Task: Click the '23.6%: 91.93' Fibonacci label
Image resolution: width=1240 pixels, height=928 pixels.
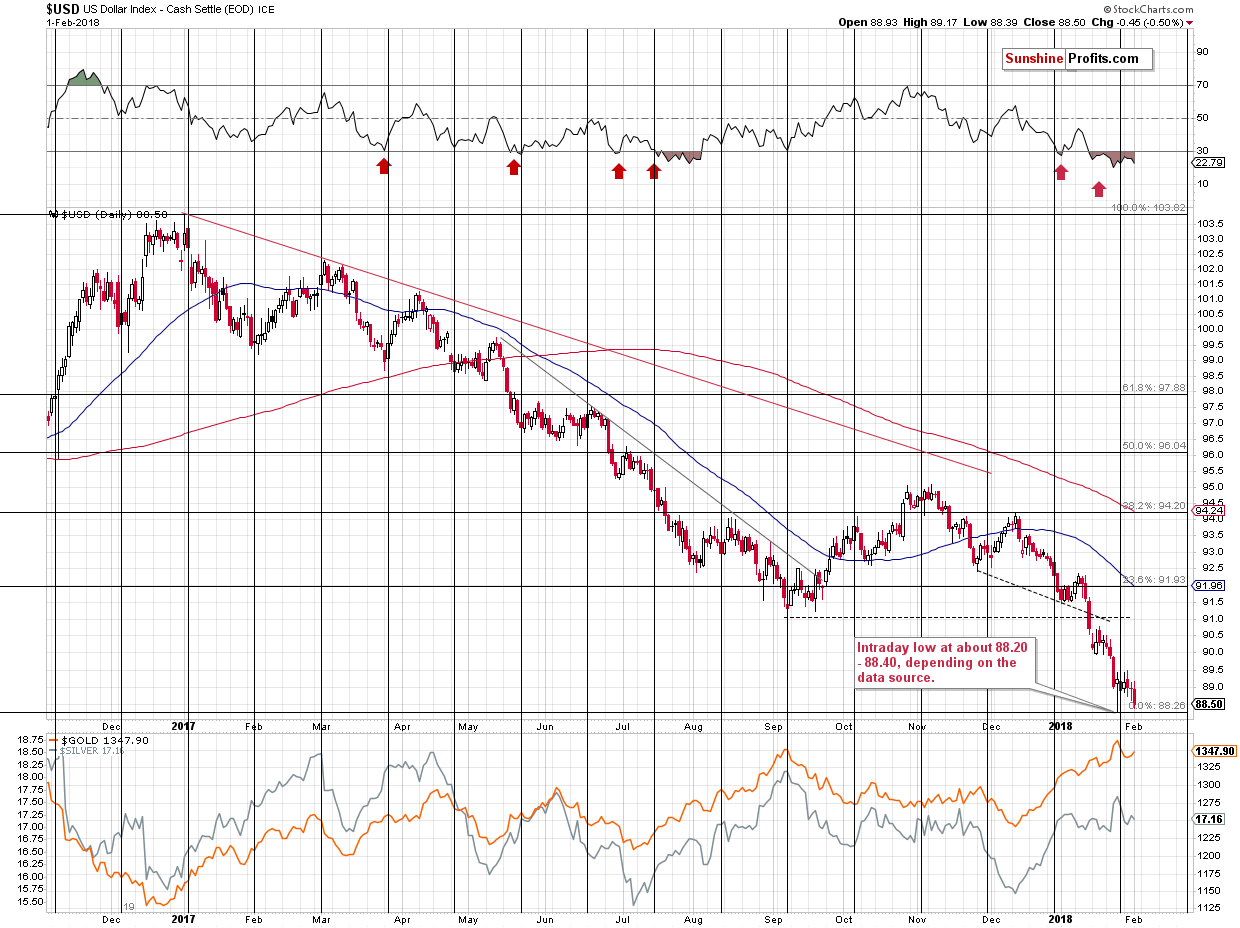Action: coord(1153,579)
